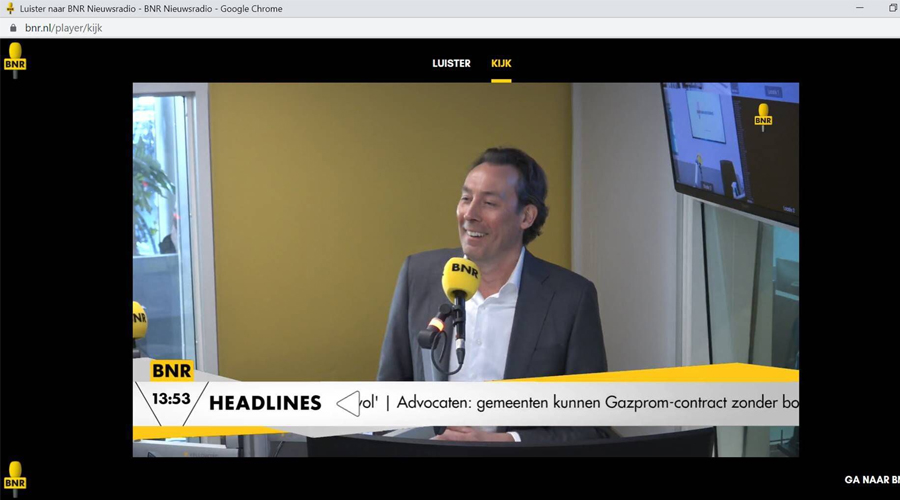
Task: Click the padlock site info icon
Action: [x=13, y=28]
